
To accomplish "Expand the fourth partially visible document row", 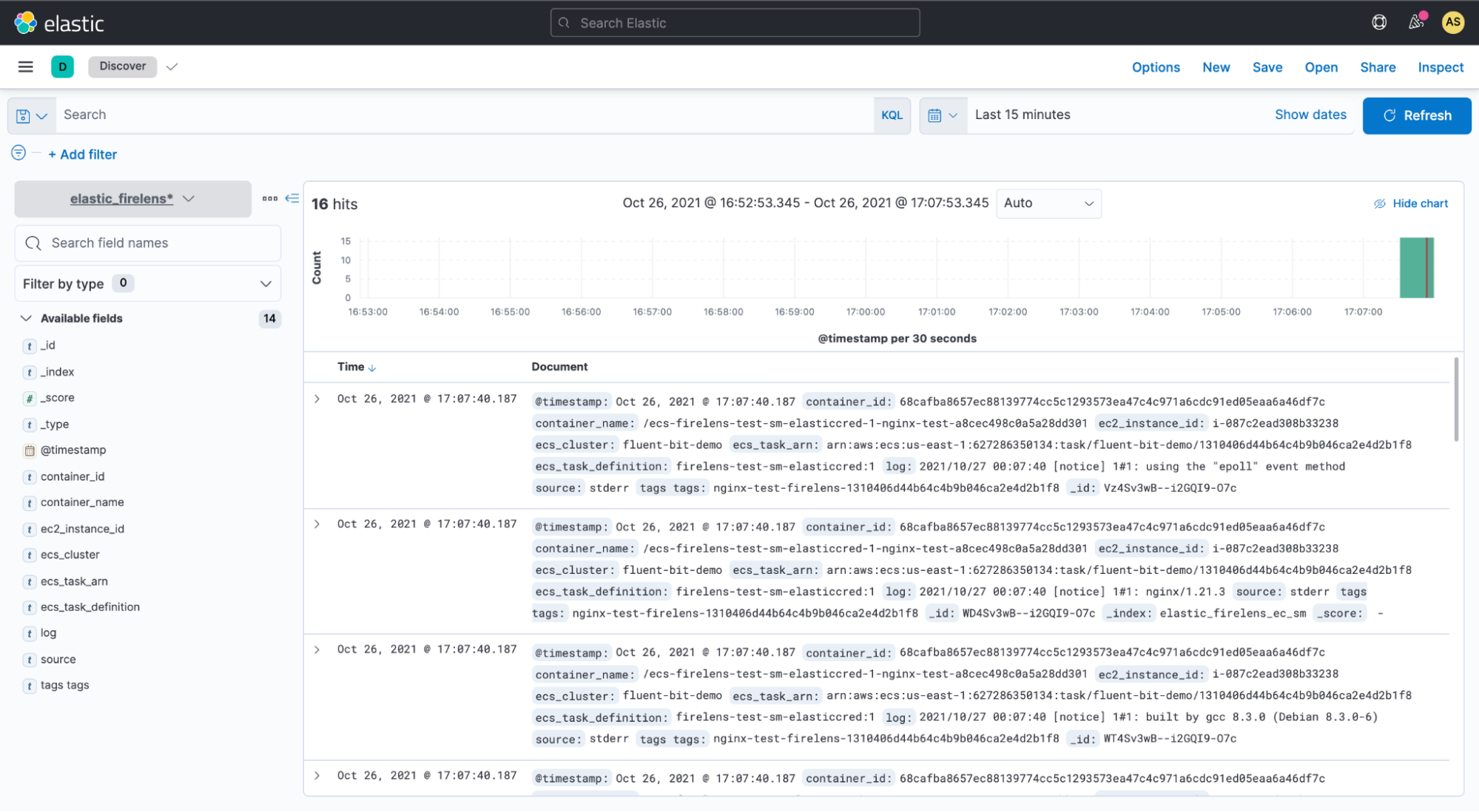I will (x=317, y=776).
